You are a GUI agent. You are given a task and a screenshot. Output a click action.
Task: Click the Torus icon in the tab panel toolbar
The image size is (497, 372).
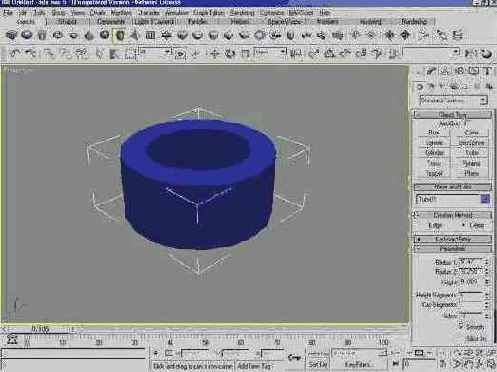(58, 35)
